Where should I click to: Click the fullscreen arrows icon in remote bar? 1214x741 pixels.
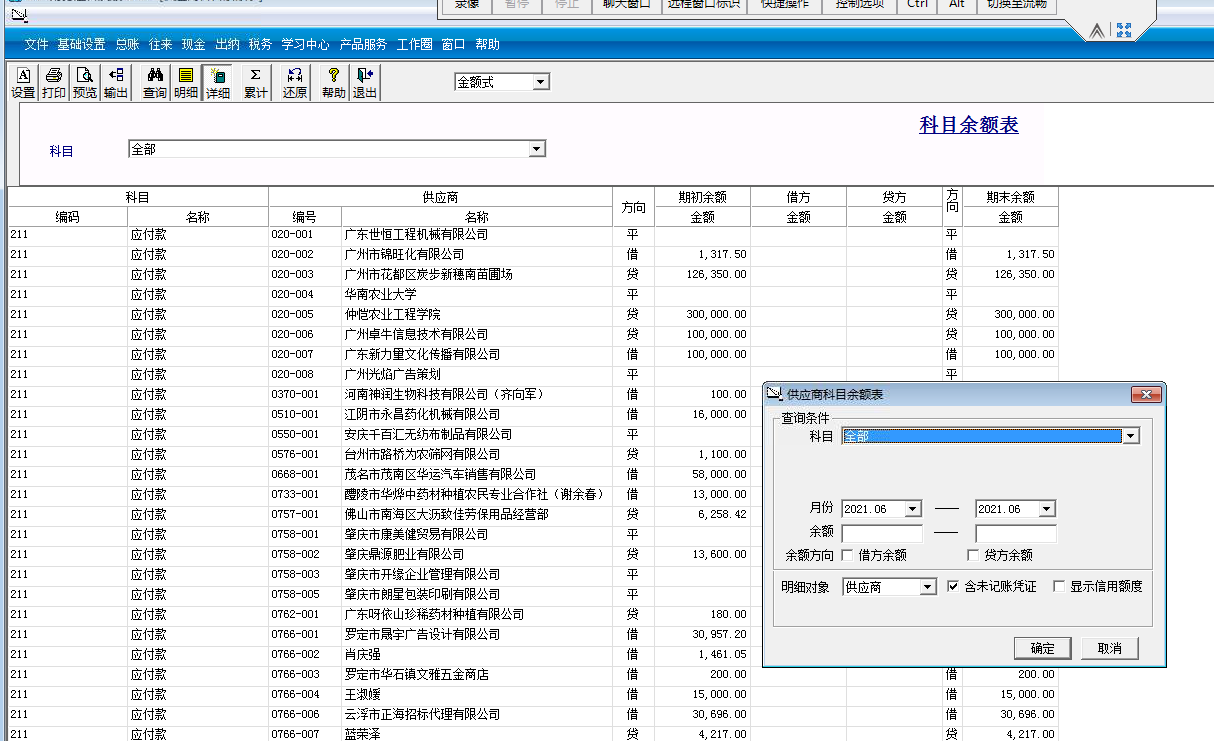click(1124, 31)
